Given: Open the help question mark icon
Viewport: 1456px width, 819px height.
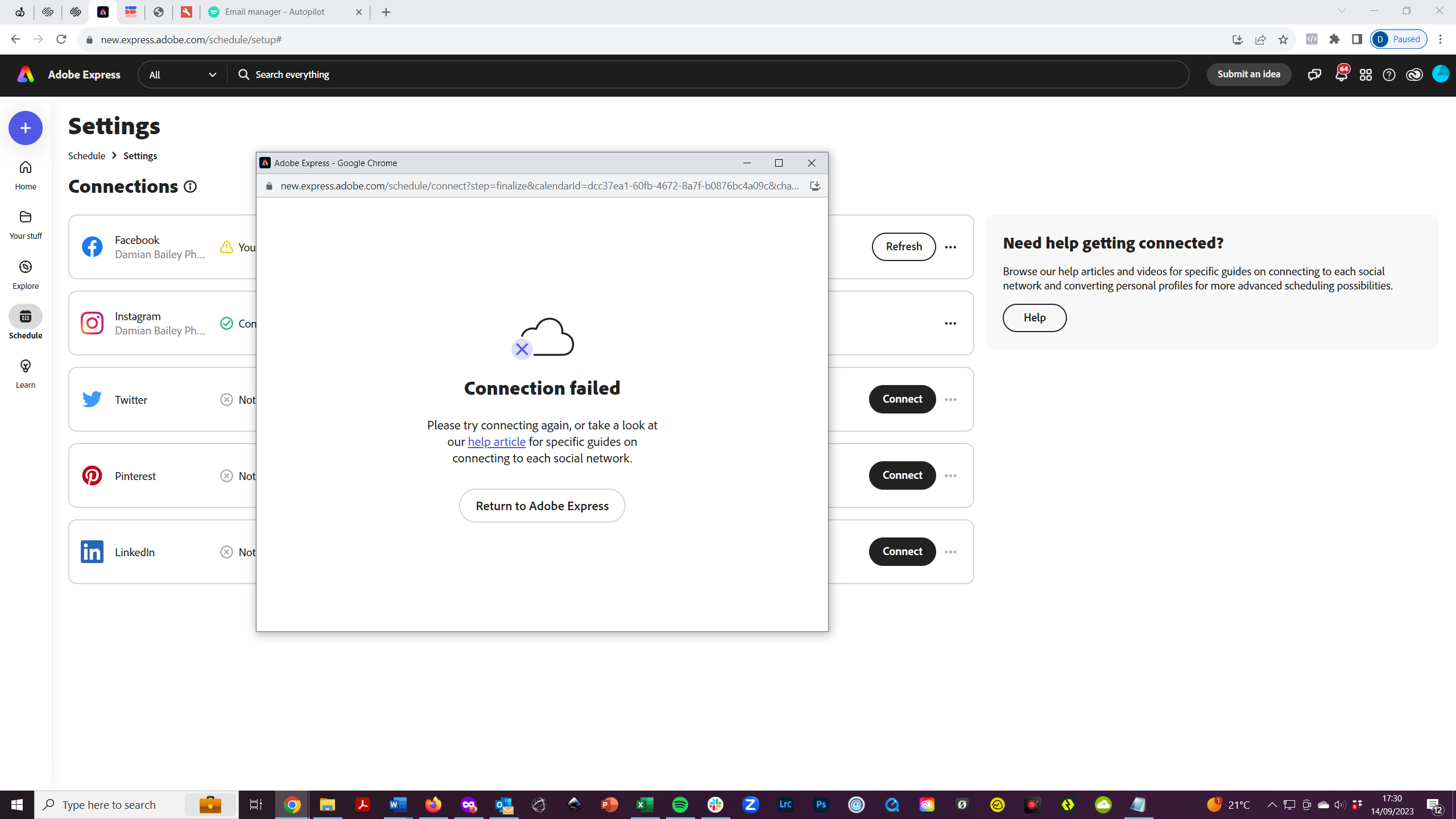Looking at the screenshot, I should pyautogui.click(x=1389, y=75).
